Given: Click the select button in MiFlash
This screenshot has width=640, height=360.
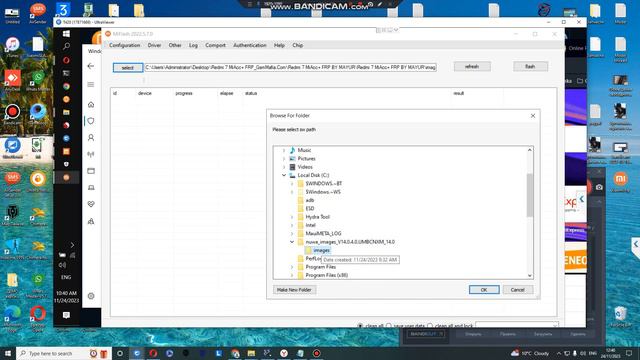Looking at the screenshot, I should (128, 67).
